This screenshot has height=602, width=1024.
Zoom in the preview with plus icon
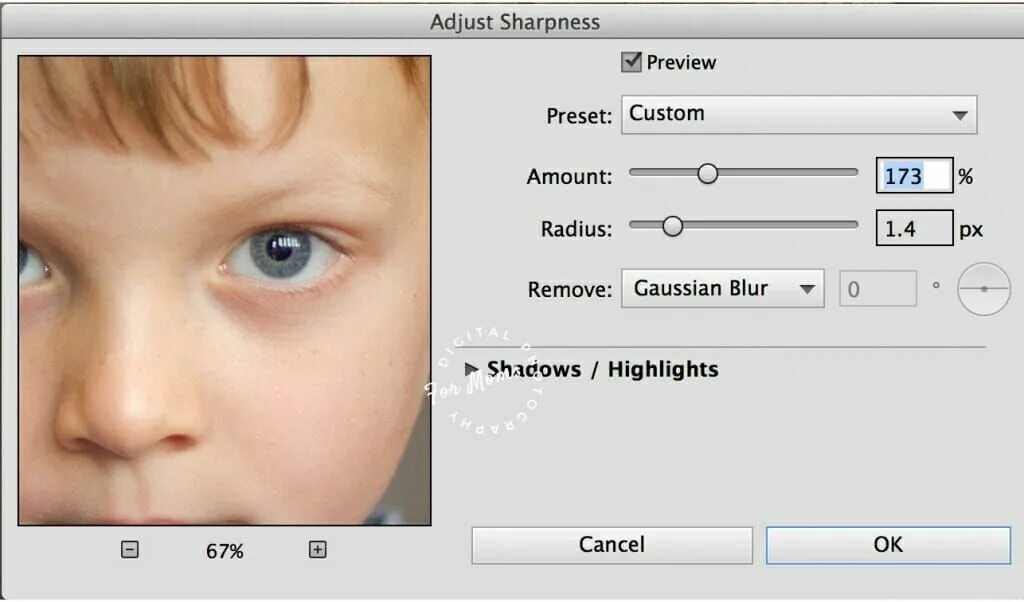(317, 550)
